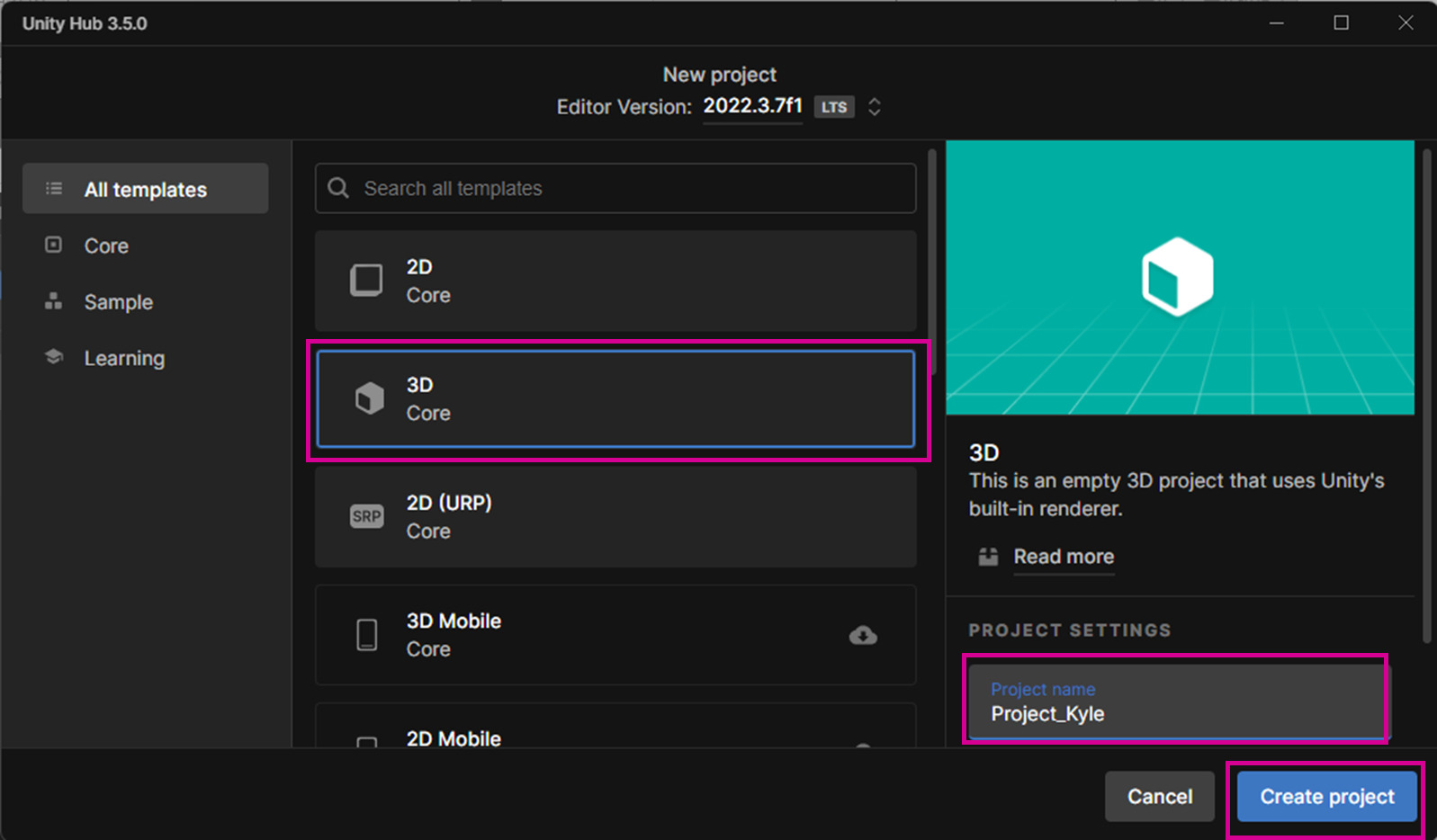Click the Sample category icon
This screenshot has width=1437, height=840.
[x=54, y=301]
